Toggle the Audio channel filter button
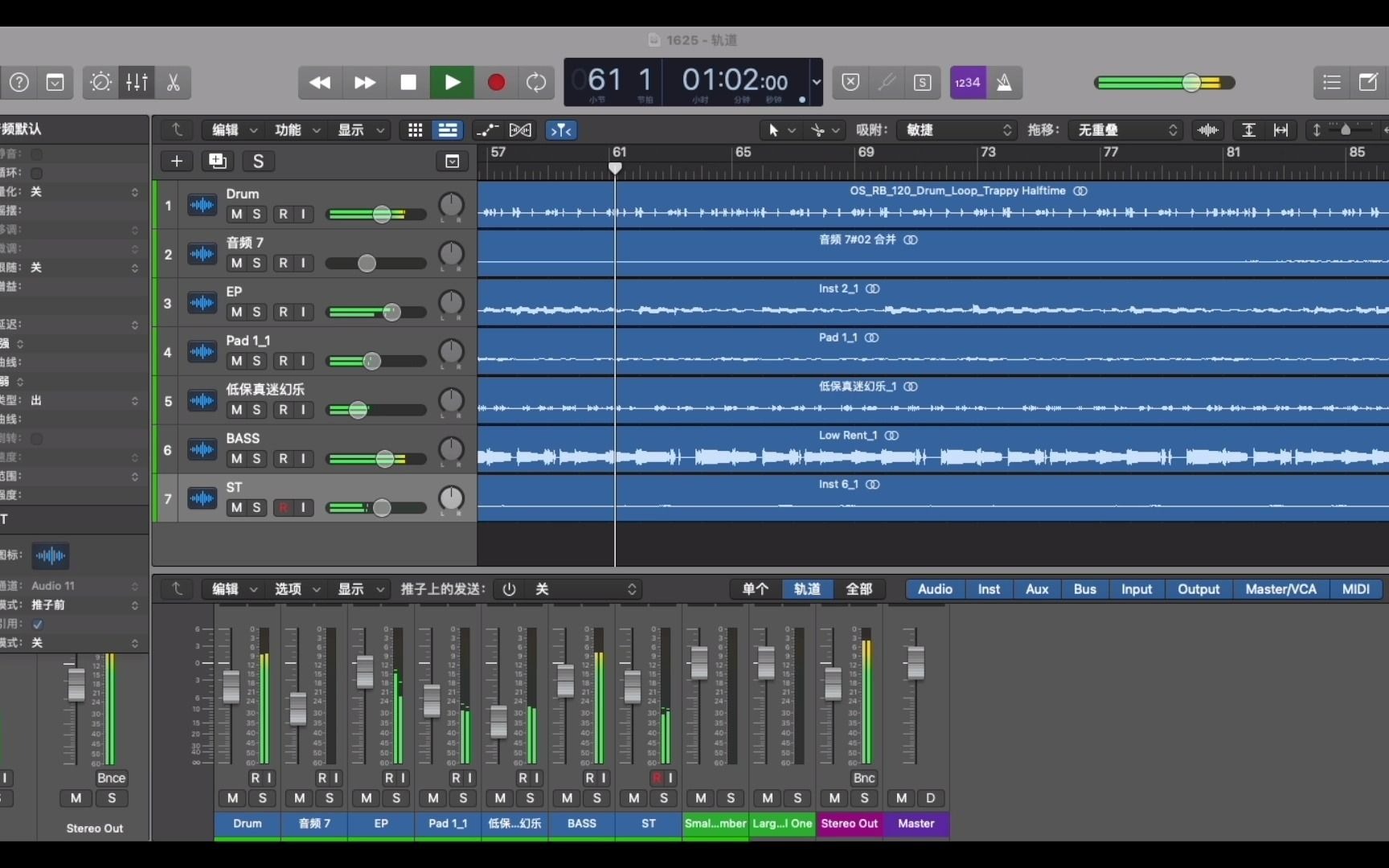Image resolution: width=1389 pixels, height=868 pixels. pos(936,589)
